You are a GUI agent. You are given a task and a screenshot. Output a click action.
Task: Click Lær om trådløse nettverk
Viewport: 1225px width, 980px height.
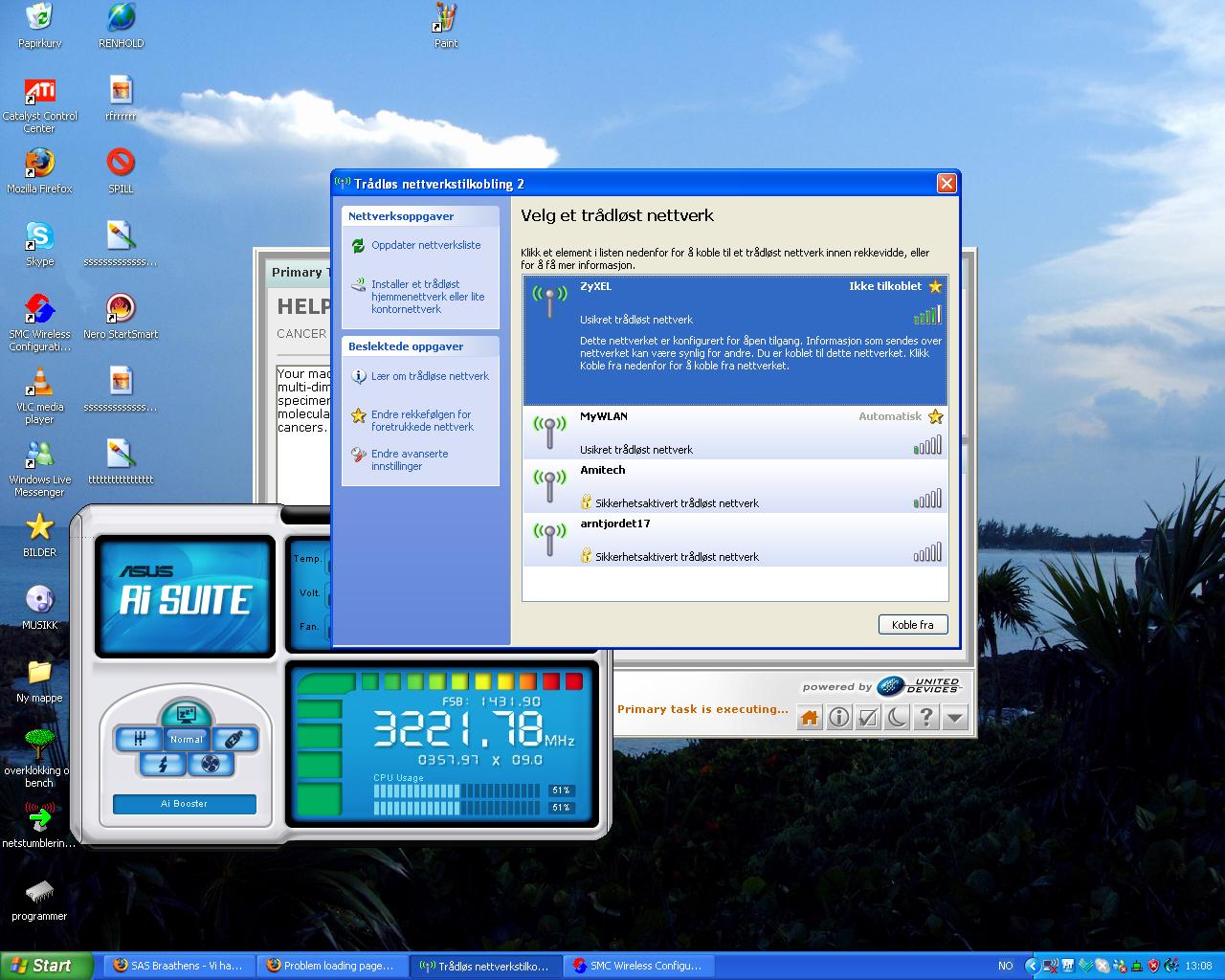[x=430, y=376]
